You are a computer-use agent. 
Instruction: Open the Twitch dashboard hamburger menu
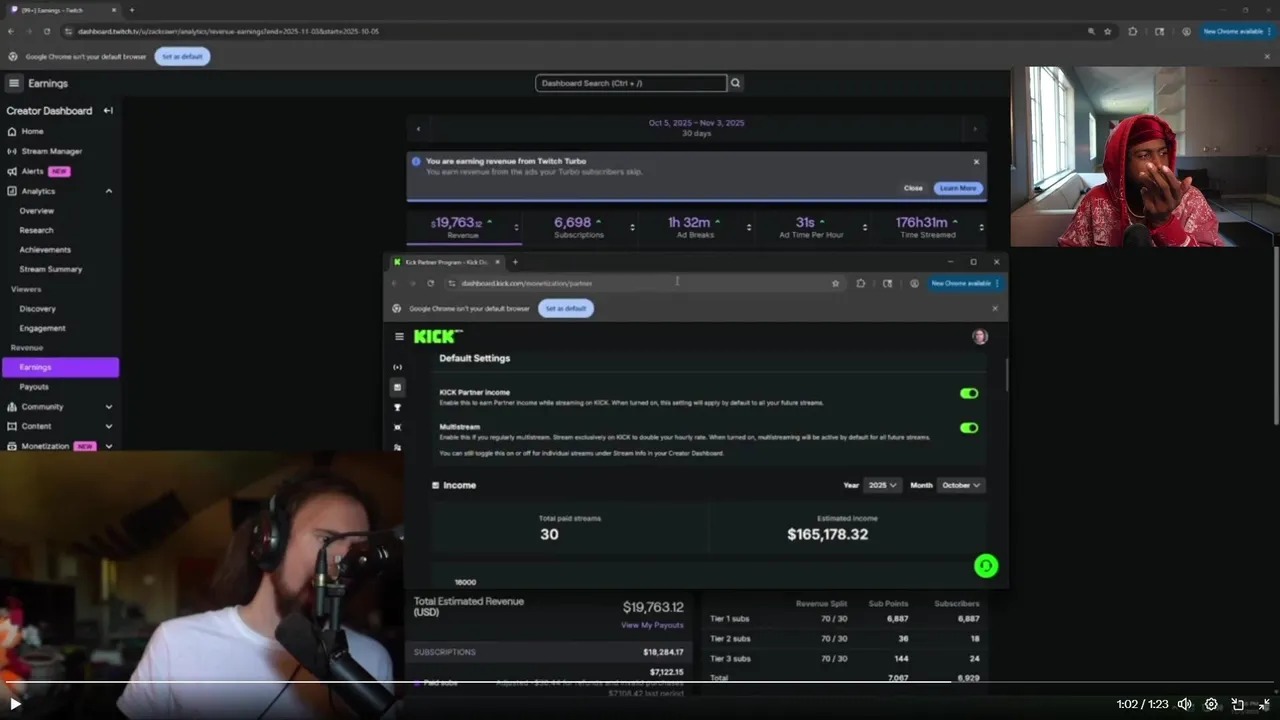14,83
